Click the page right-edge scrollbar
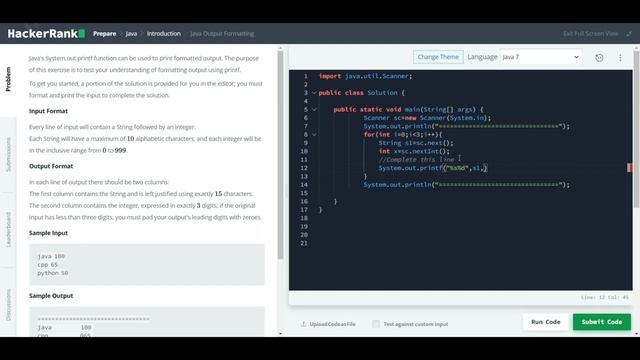 (636, 130)
